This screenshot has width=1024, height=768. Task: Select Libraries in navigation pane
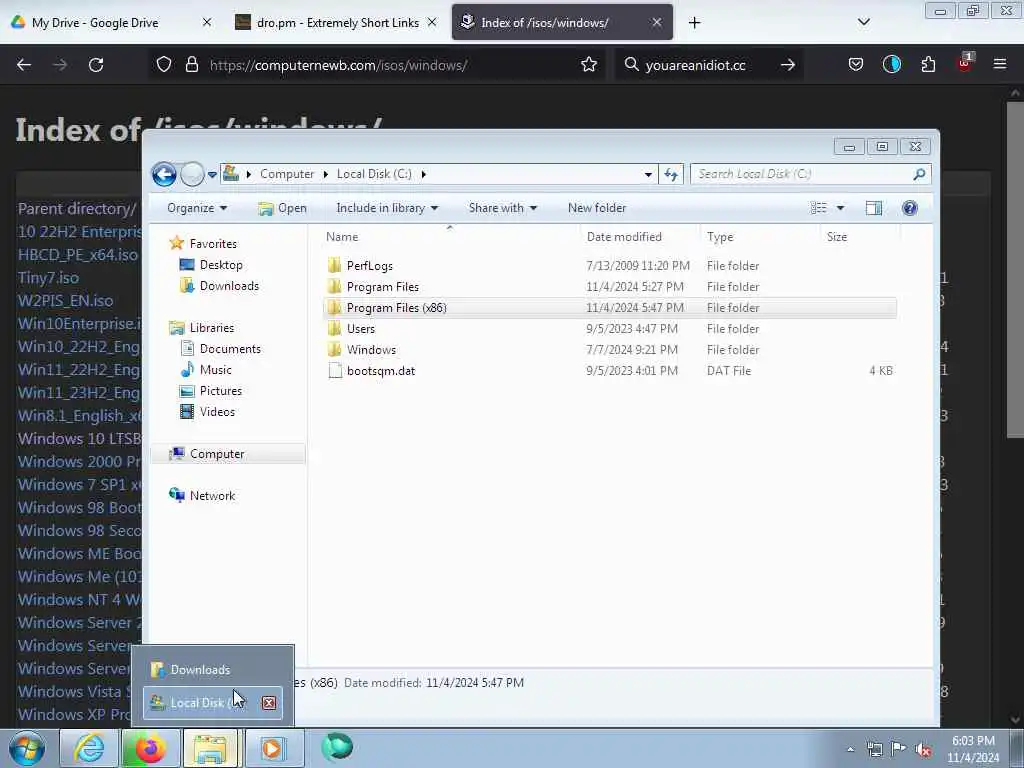click(201, 328)
